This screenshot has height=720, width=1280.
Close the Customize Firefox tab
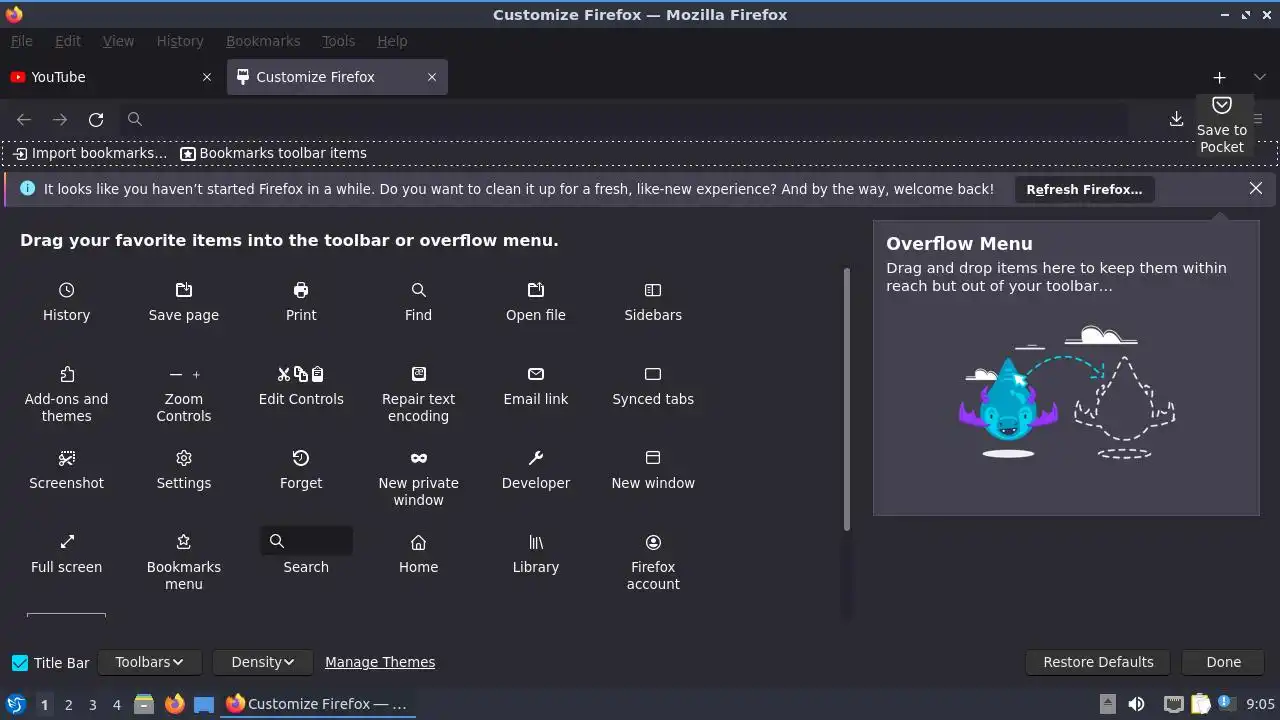pos(432,77)
